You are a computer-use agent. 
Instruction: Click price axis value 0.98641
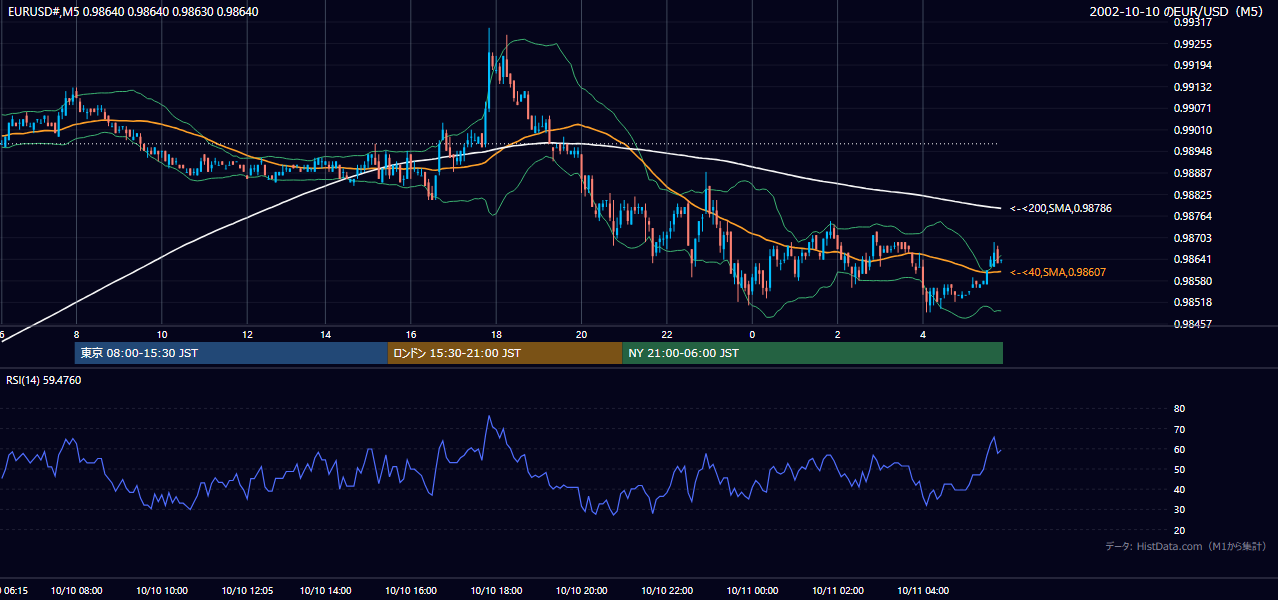[x=1191, y=259]
